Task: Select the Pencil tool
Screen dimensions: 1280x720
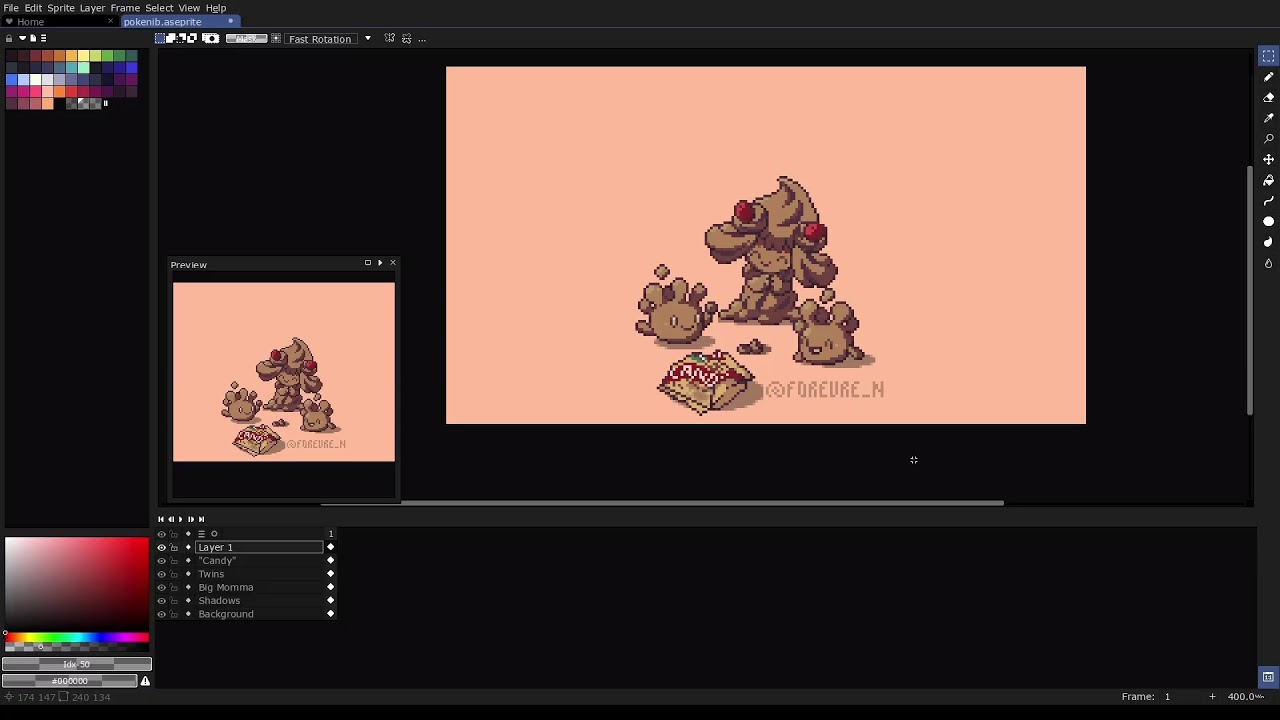Action: pyautogui.click(x=1268, y=77)
